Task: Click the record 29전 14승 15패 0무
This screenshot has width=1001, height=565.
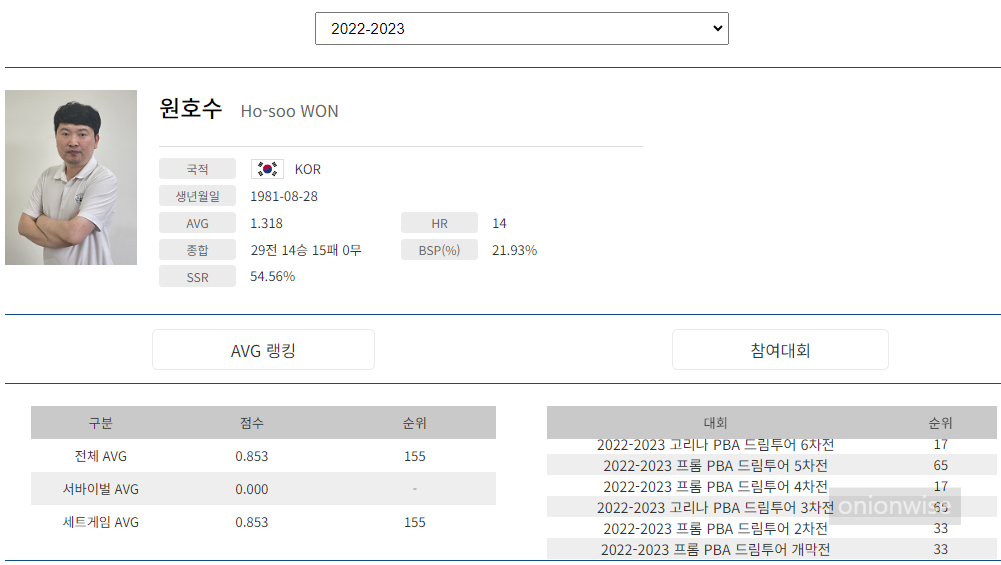Action: (306, 250)
